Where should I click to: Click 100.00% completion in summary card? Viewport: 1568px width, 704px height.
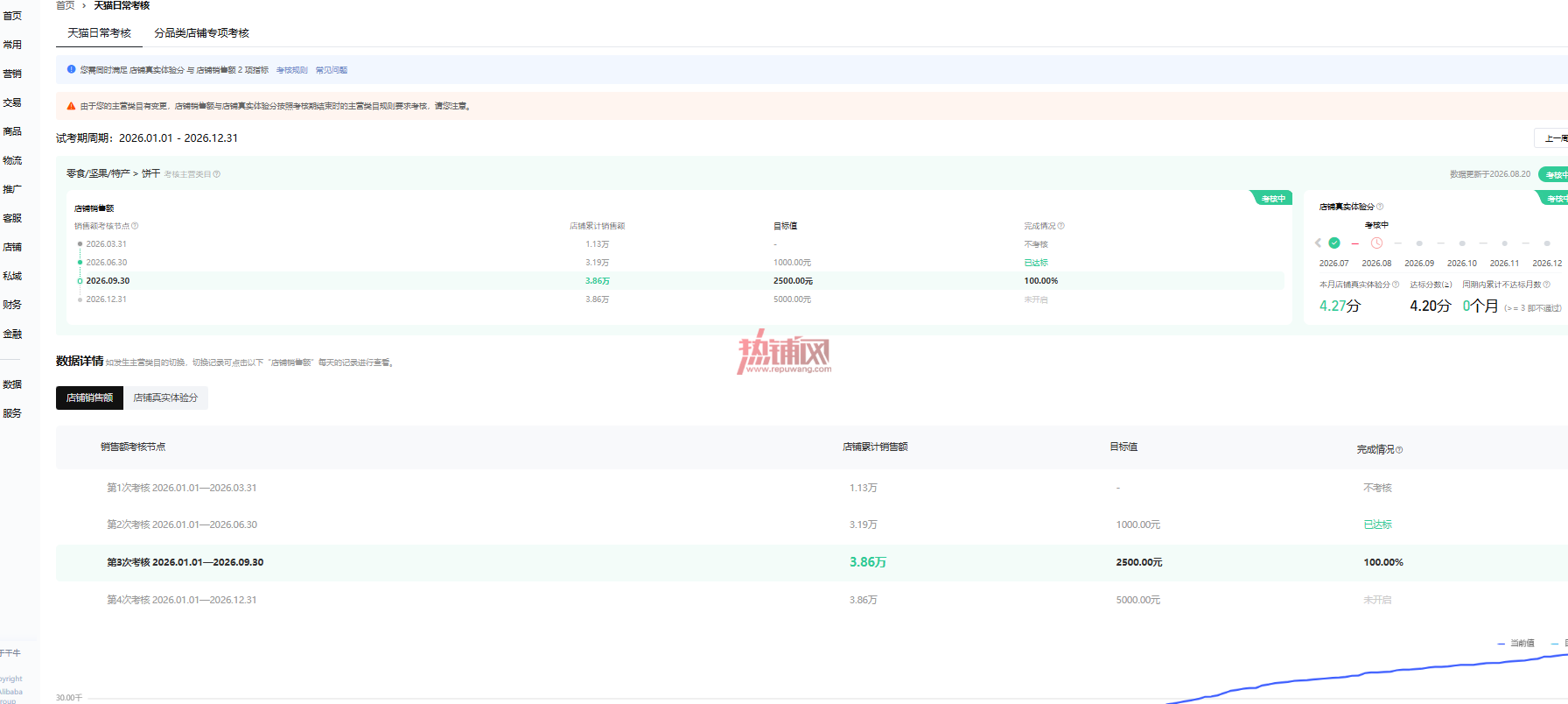(x=1041, y=281)
